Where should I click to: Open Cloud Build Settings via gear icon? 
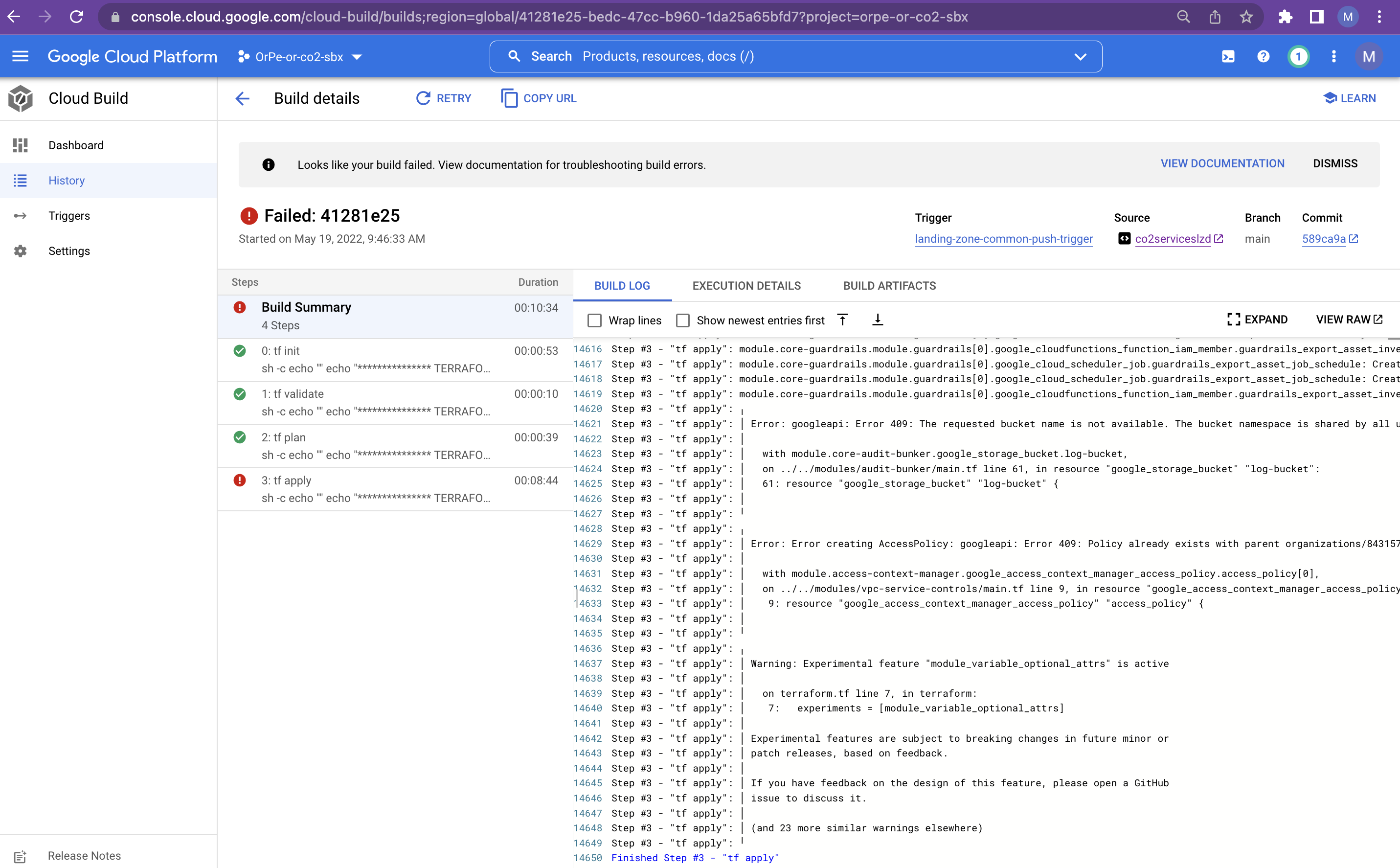tap(20, 251)
